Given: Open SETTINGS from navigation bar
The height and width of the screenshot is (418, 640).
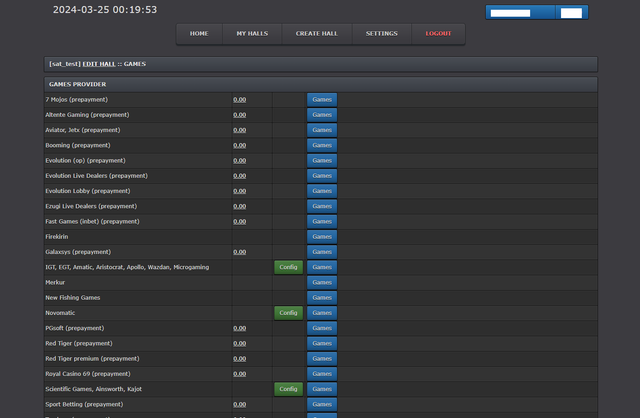Looking at the screenshot, I should pyautogui.click(x=382, y=33).
